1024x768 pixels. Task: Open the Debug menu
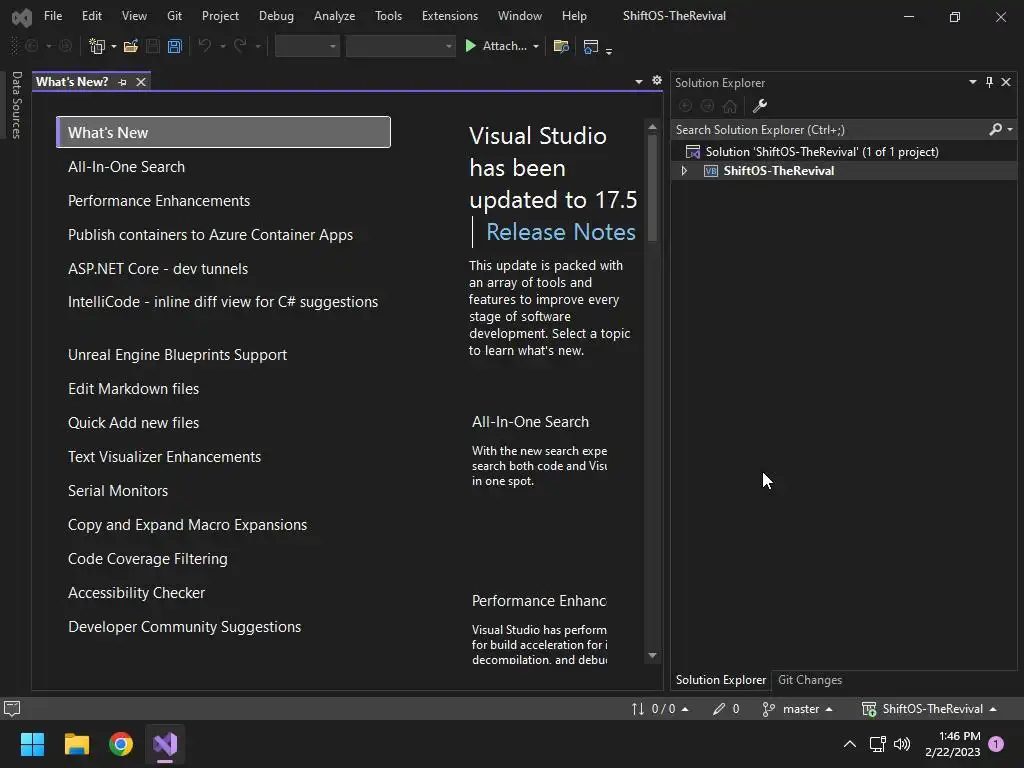coord(276,16)
